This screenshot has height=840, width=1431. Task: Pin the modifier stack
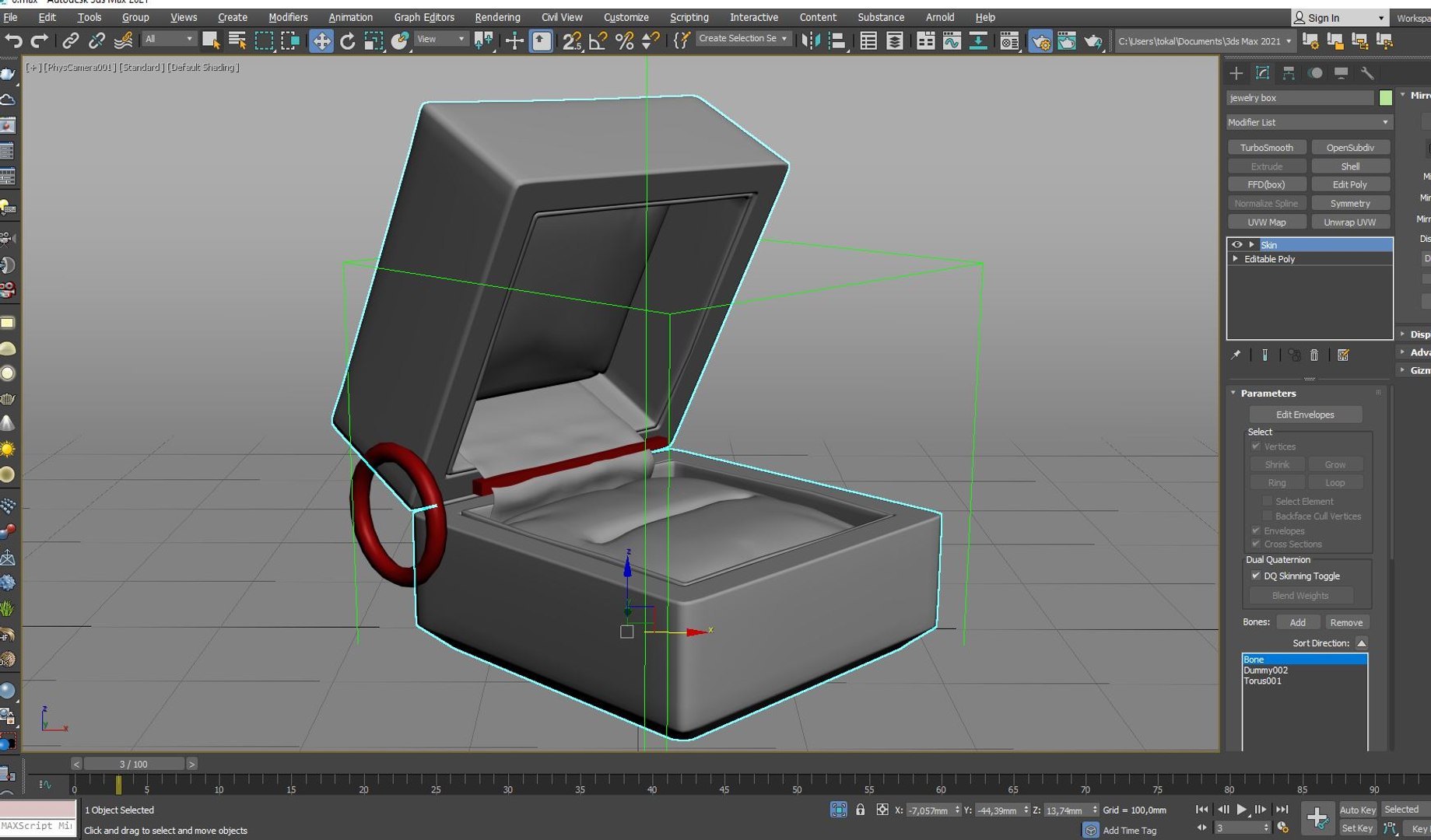[x=1236, y=355]
